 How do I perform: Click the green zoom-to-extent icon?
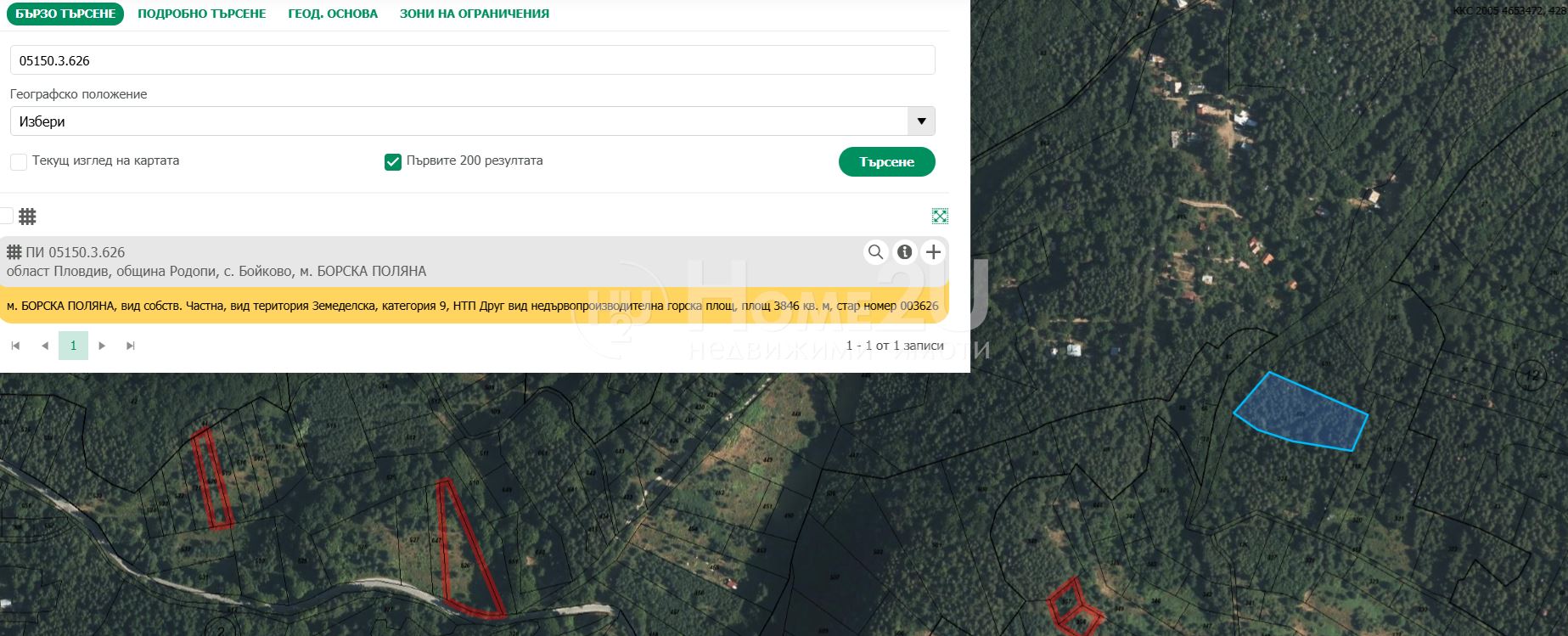click(x=940, y=216)
